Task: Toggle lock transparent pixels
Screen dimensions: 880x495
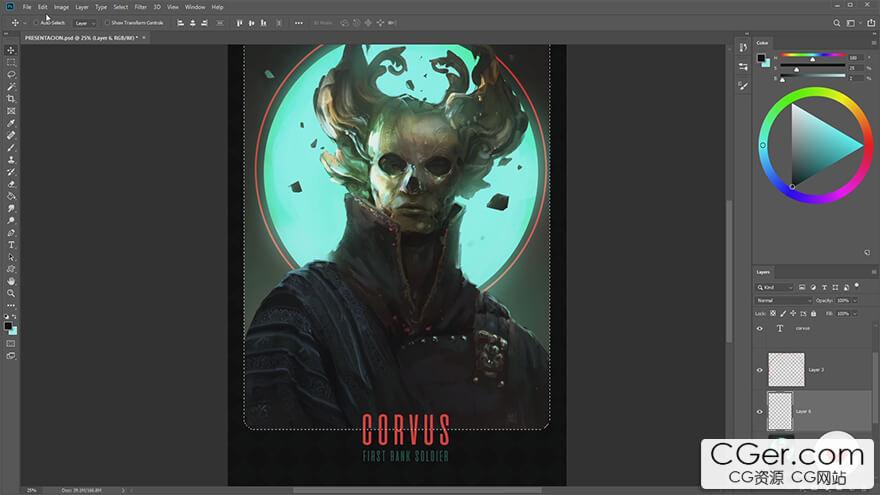Action: pyautogui.click(x=773, y=314)
